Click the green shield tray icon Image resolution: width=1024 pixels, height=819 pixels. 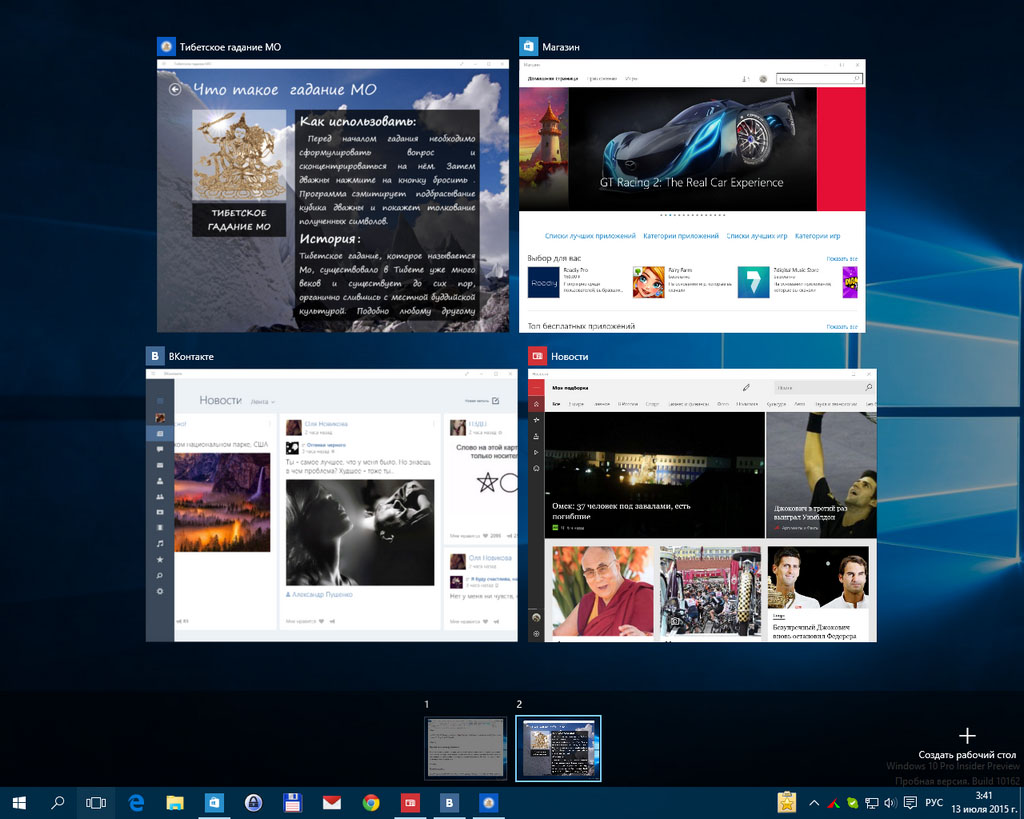point(852,803)
